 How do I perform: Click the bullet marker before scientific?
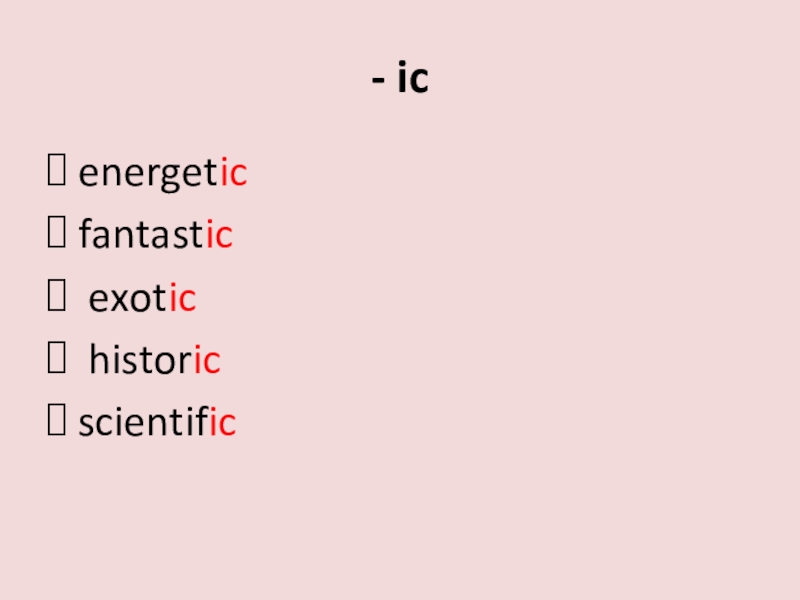tap(59, 423)
